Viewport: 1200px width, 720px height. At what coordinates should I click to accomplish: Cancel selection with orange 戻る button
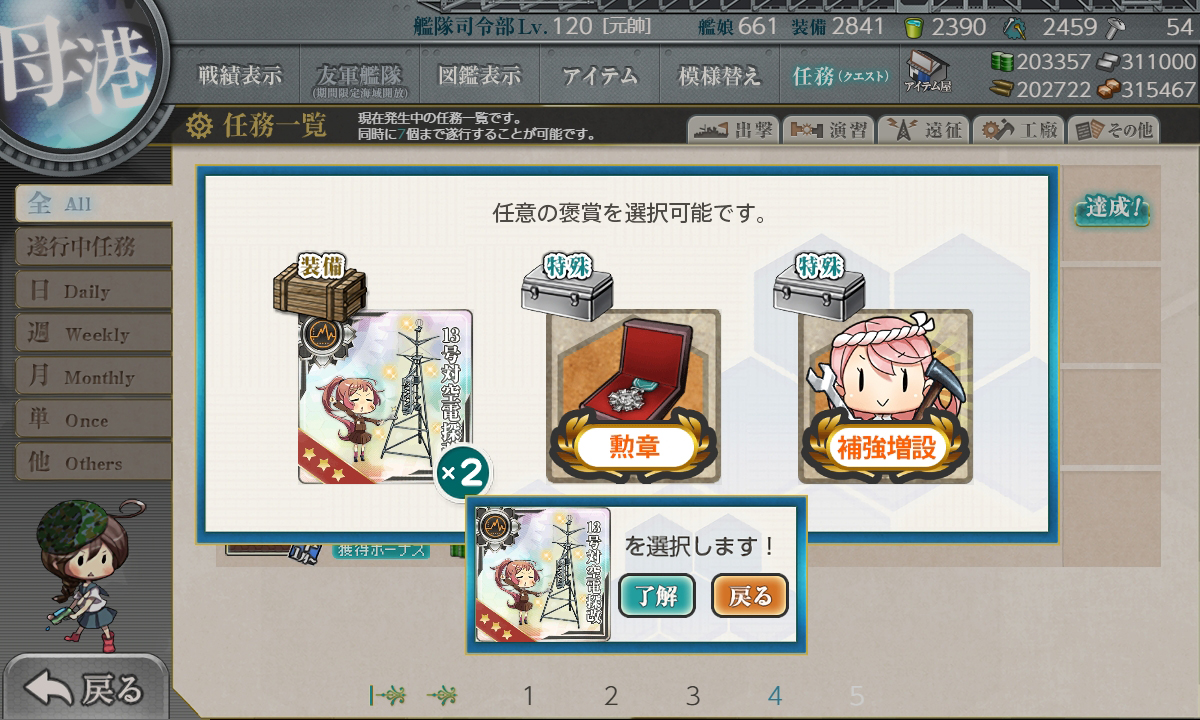tap(750, 597)
